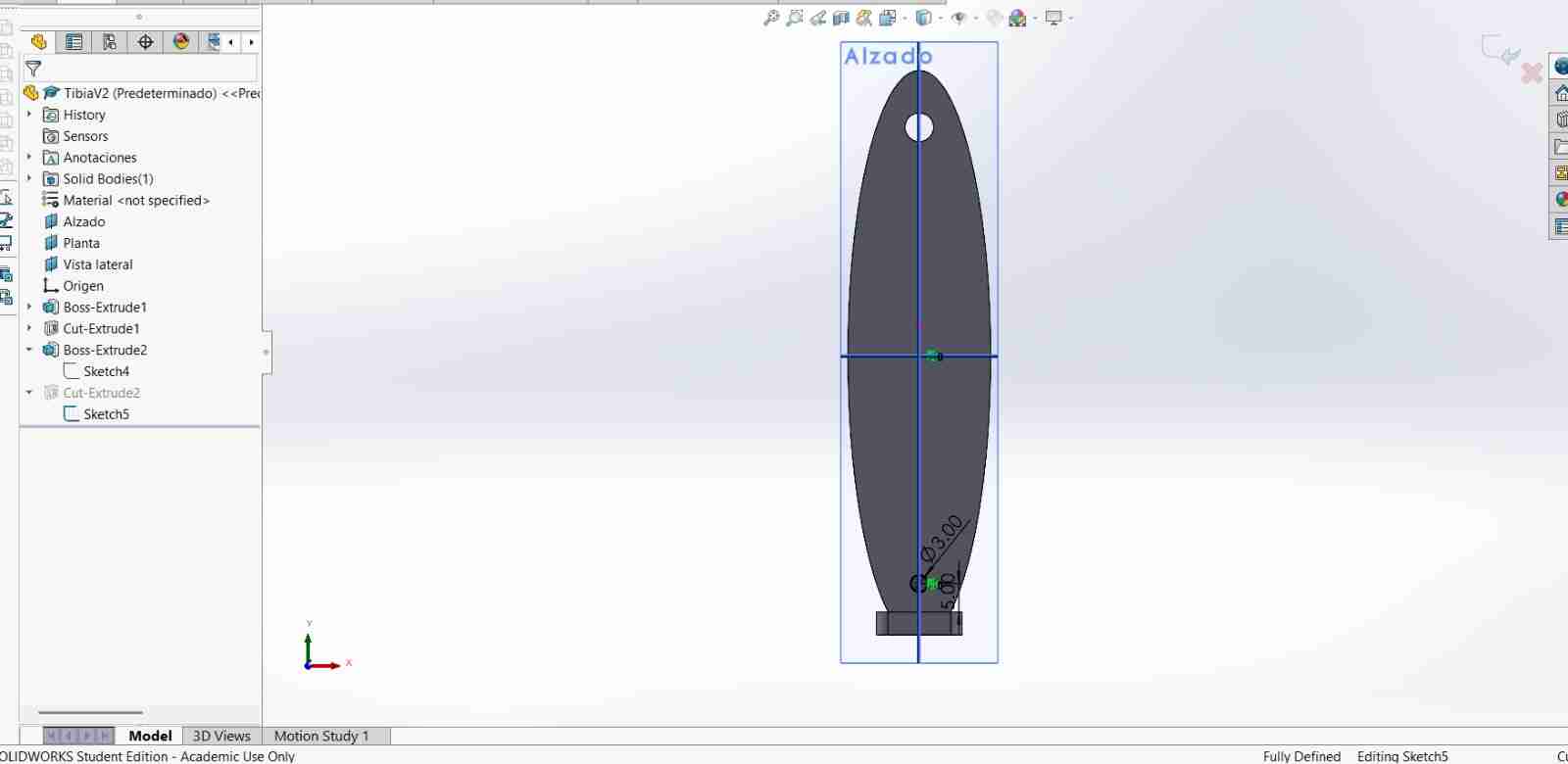Viewport: 1568px width, 764px height.
Task: Expand the History node
Action: coord(29,115)
